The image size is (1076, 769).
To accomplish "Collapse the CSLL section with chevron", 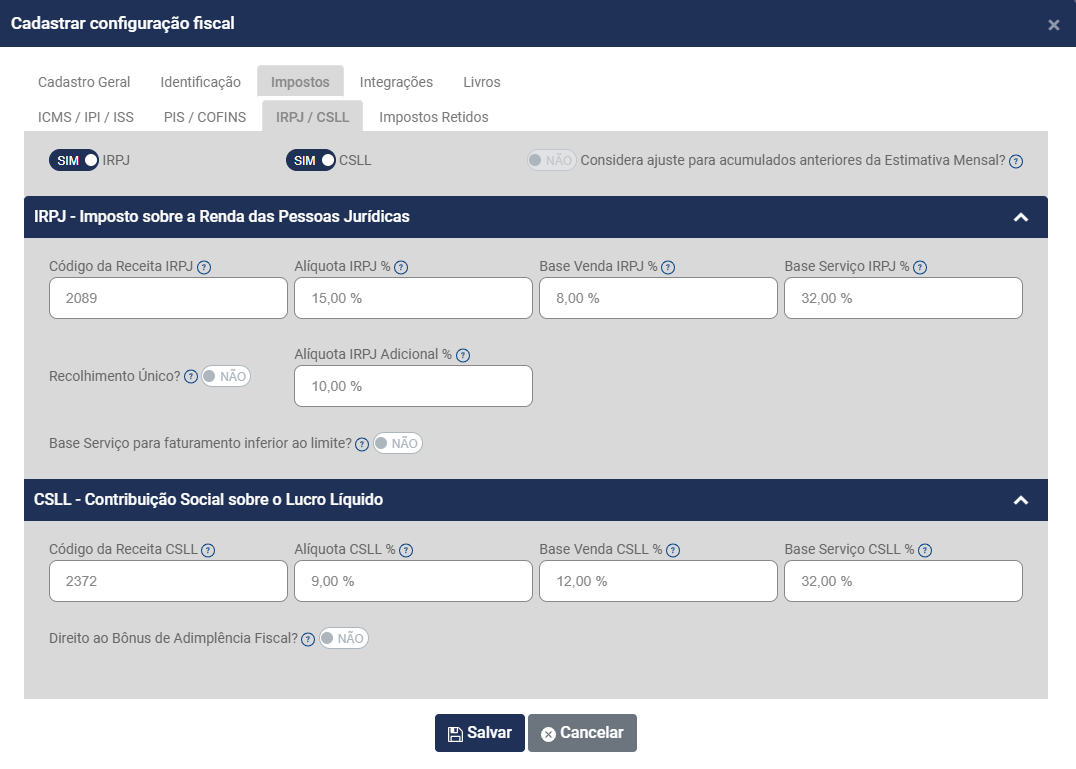I will [1021, 500].
